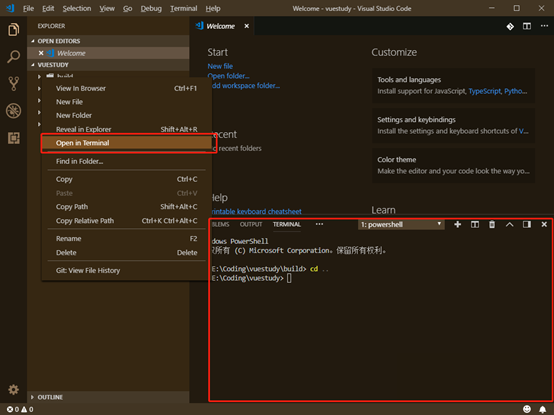
Task: Select Open in Terminal menu entry
Action: coord(126,143)
